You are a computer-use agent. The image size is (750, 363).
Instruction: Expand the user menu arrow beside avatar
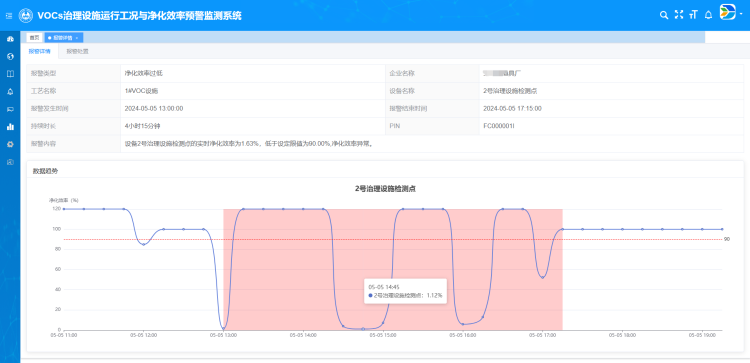[x=741, y=14]
